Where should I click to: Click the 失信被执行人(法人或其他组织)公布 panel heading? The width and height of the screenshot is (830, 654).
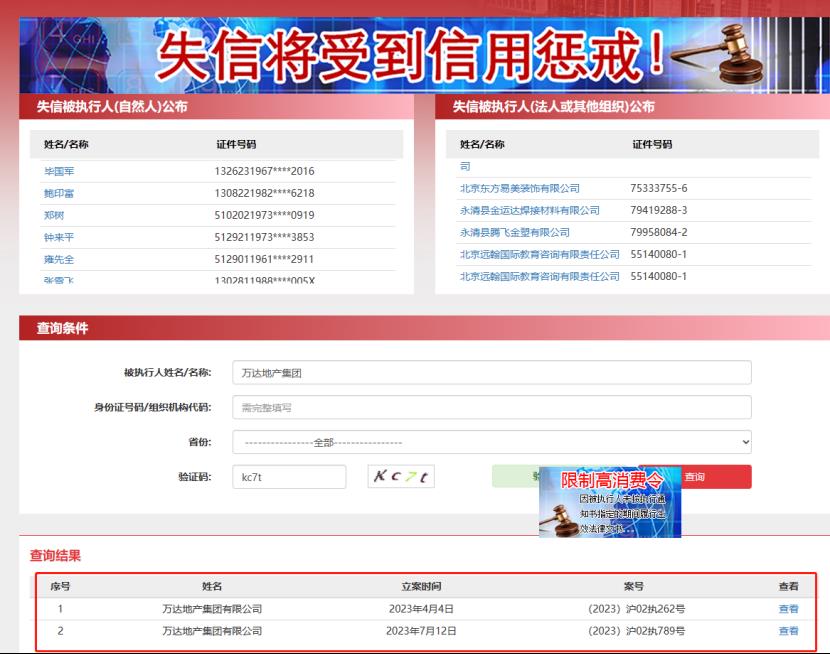554,107
